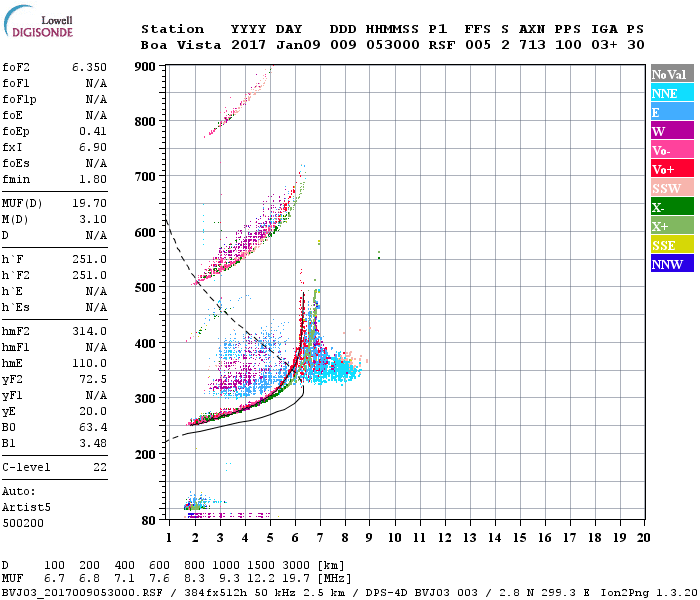Image resolution: width=700 pixels, height=600 pixels.
Task: Click the SSW salmon legend swatch
Action: click(672, 188)
